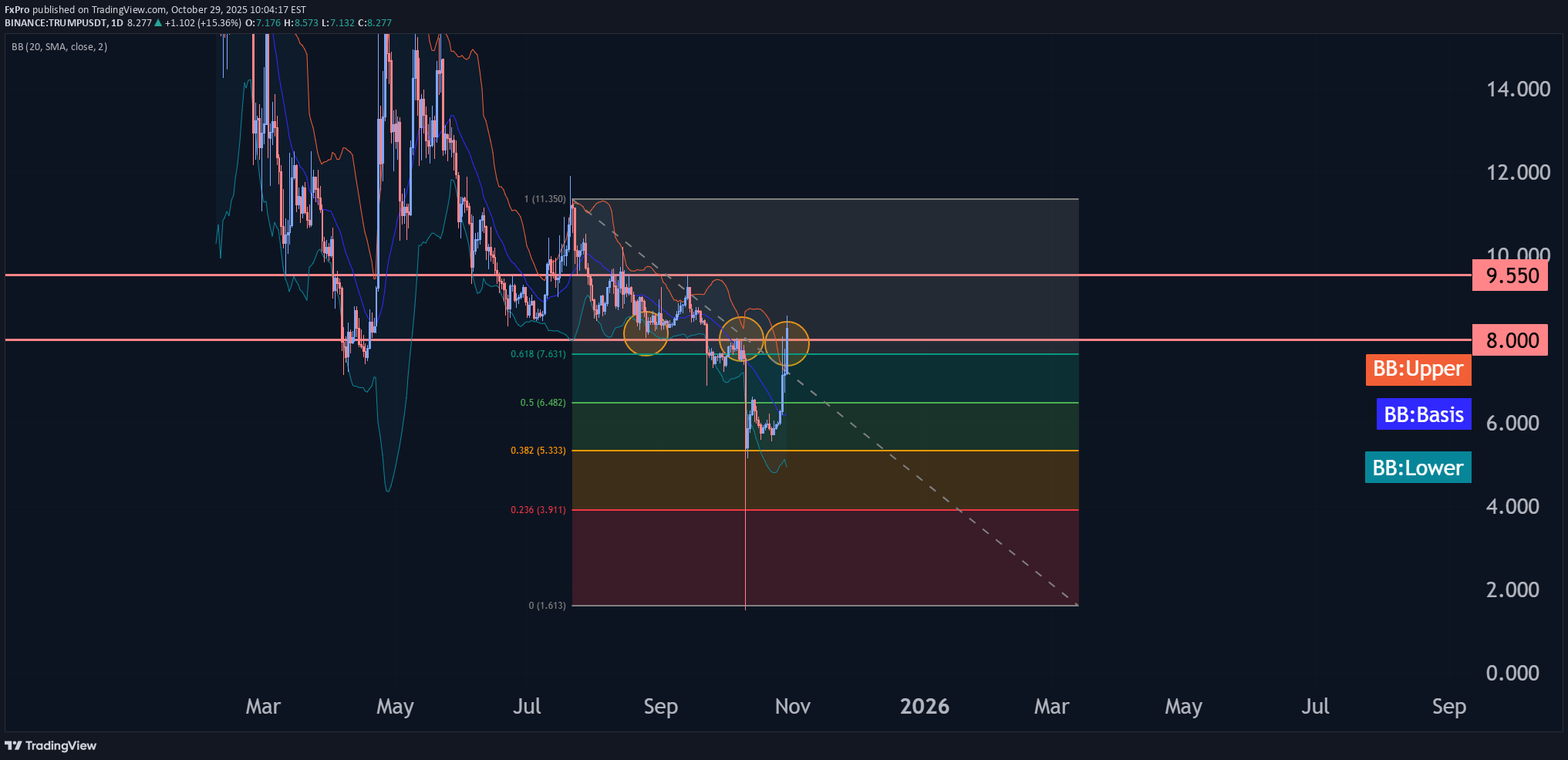This screenshot has height=760, width=1568.
Task: Click the 2026 label on time axis
Action: tap(924, 707)
